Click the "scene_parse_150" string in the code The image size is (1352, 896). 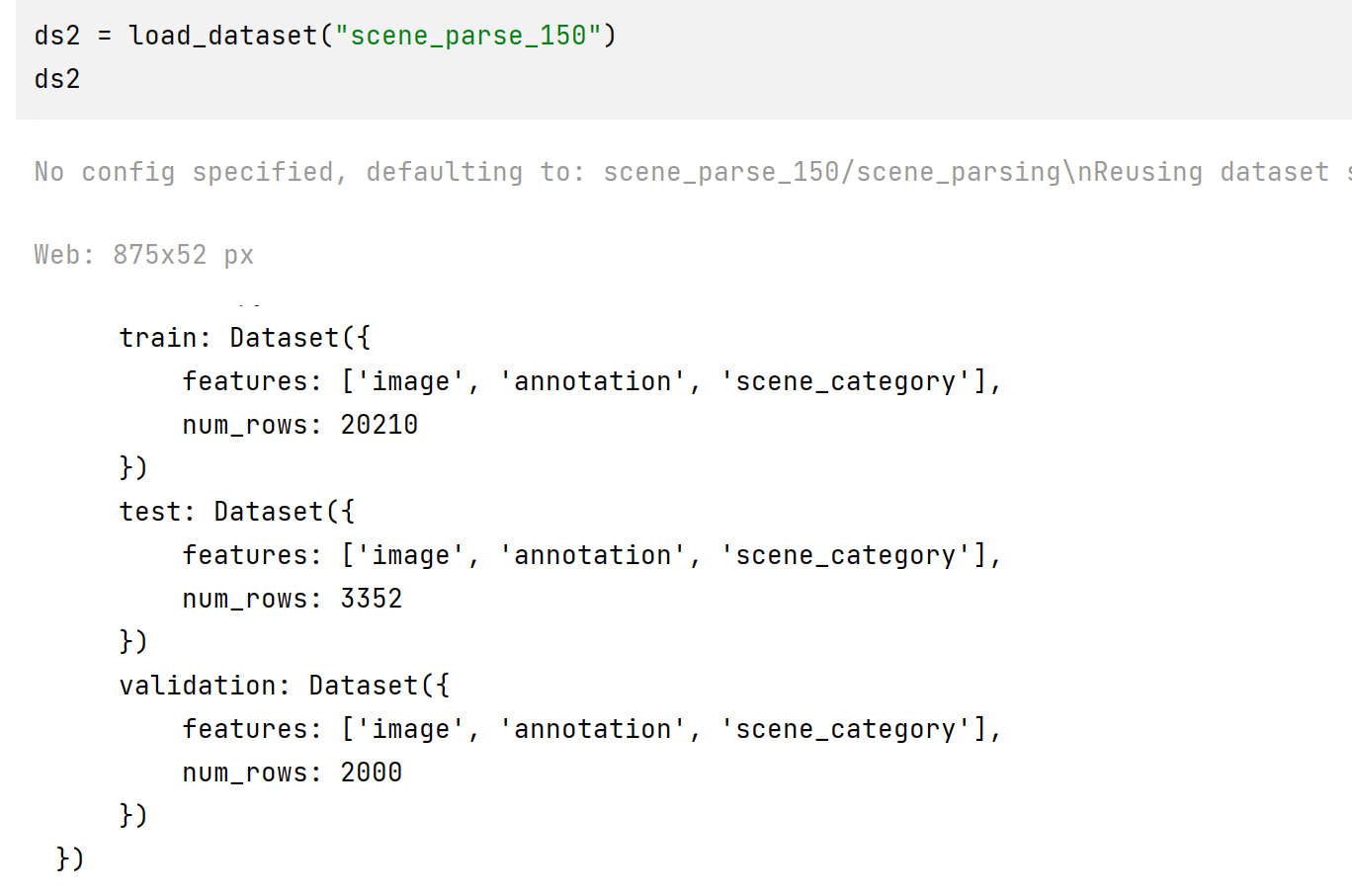pyautogui.click(x=467, y=36)
